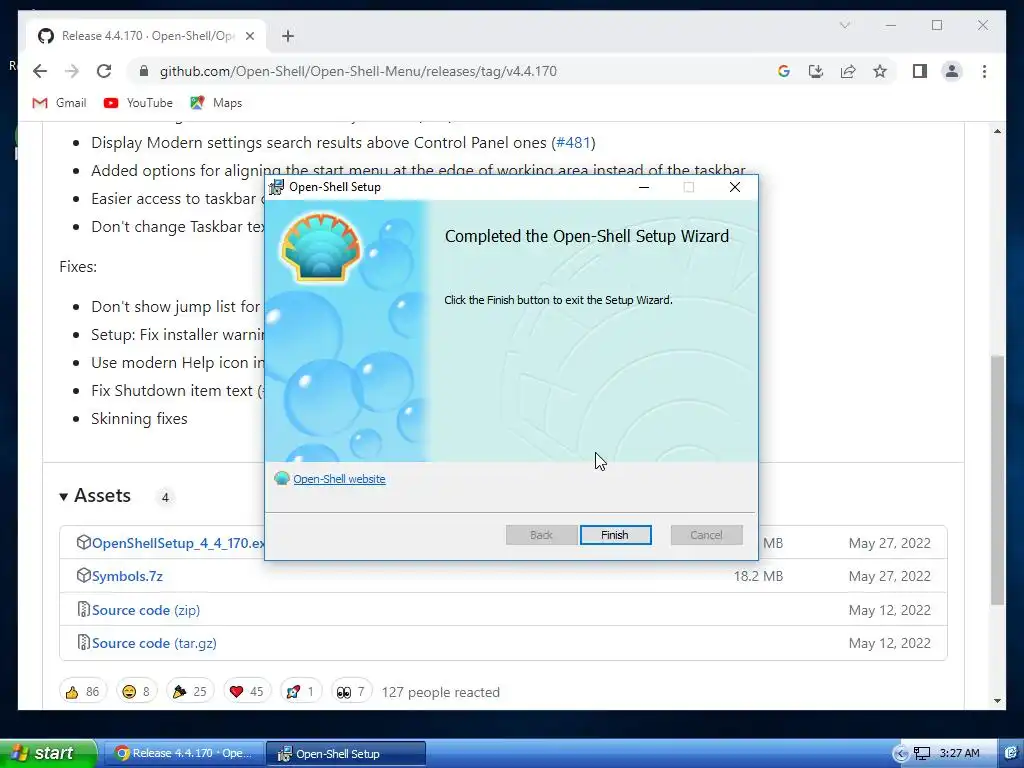Download Symbols.7z asset

[127, 576]
